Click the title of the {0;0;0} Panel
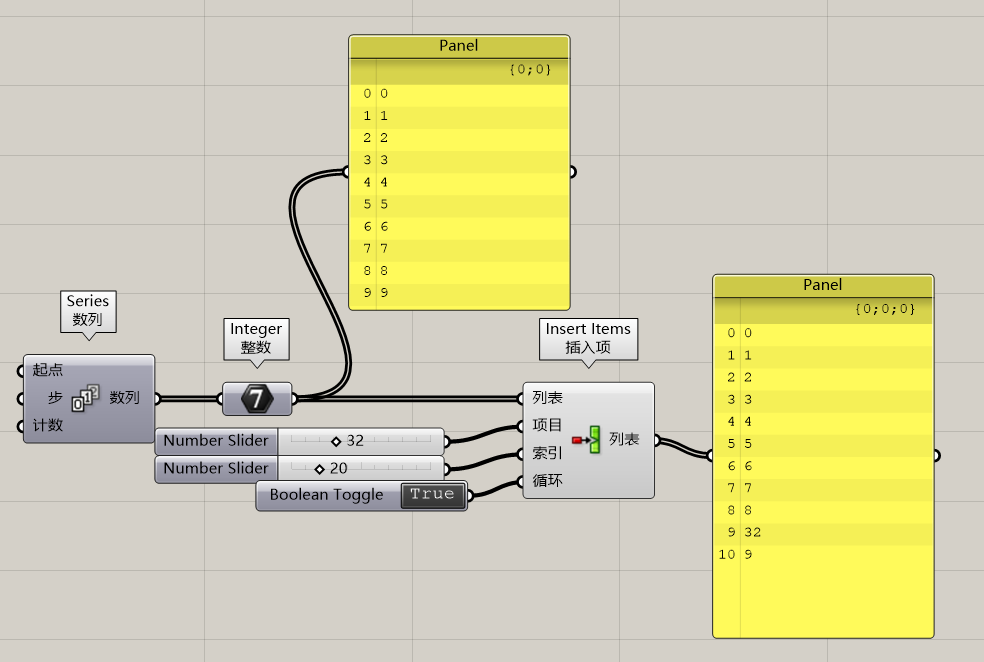Screen dimensions: 984x662 click(x=823, y=286)
